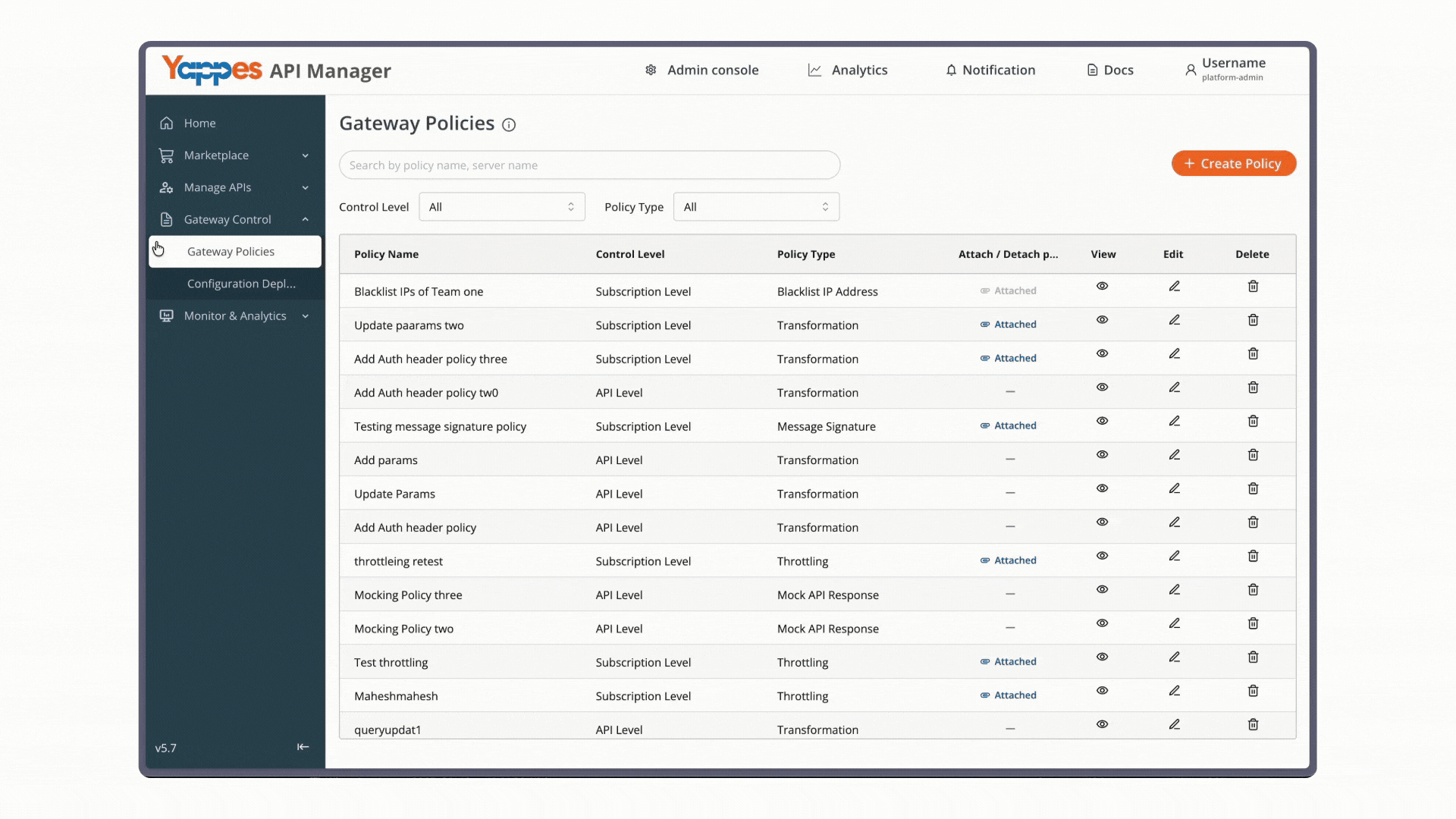The height and width of the screenshot is (819, 1456).
Task: View the Add Auth header policy three row
Action: pyautogui.click(x=1102, y=354)
